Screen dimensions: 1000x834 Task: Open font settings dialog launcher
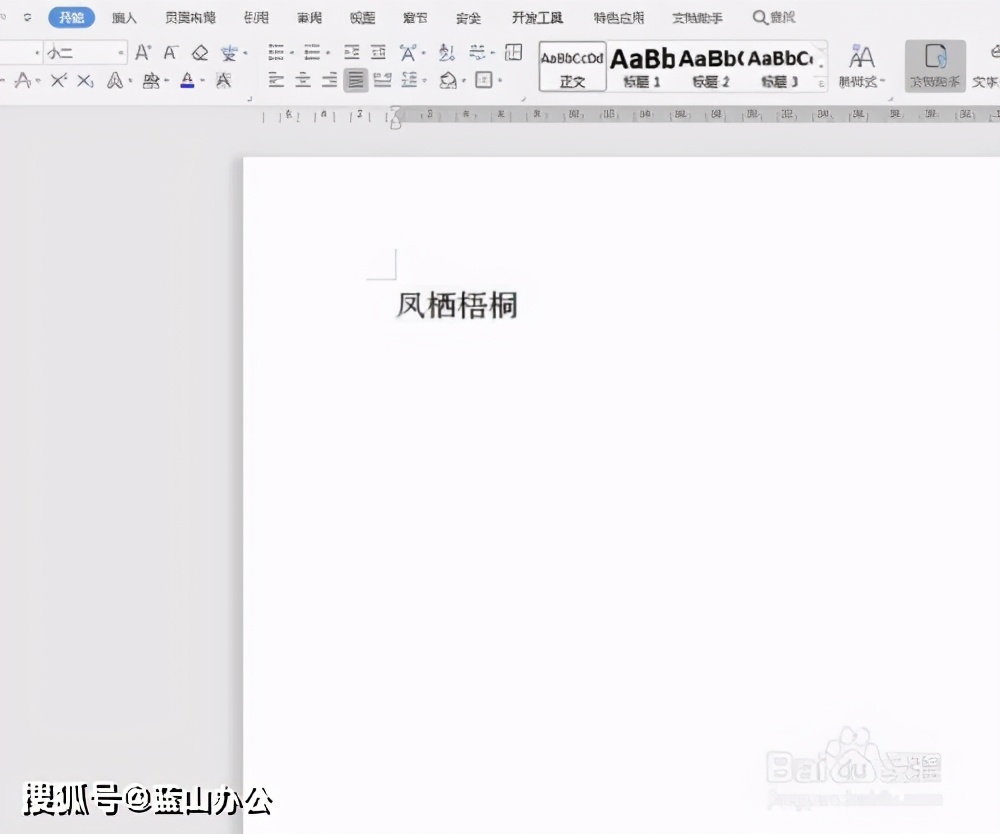[249, 99]
